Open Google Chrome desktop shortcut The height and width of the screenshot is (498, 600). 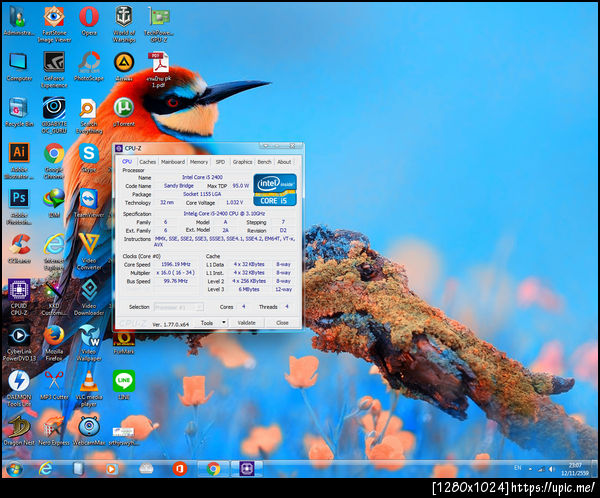[x=54, y=161]
